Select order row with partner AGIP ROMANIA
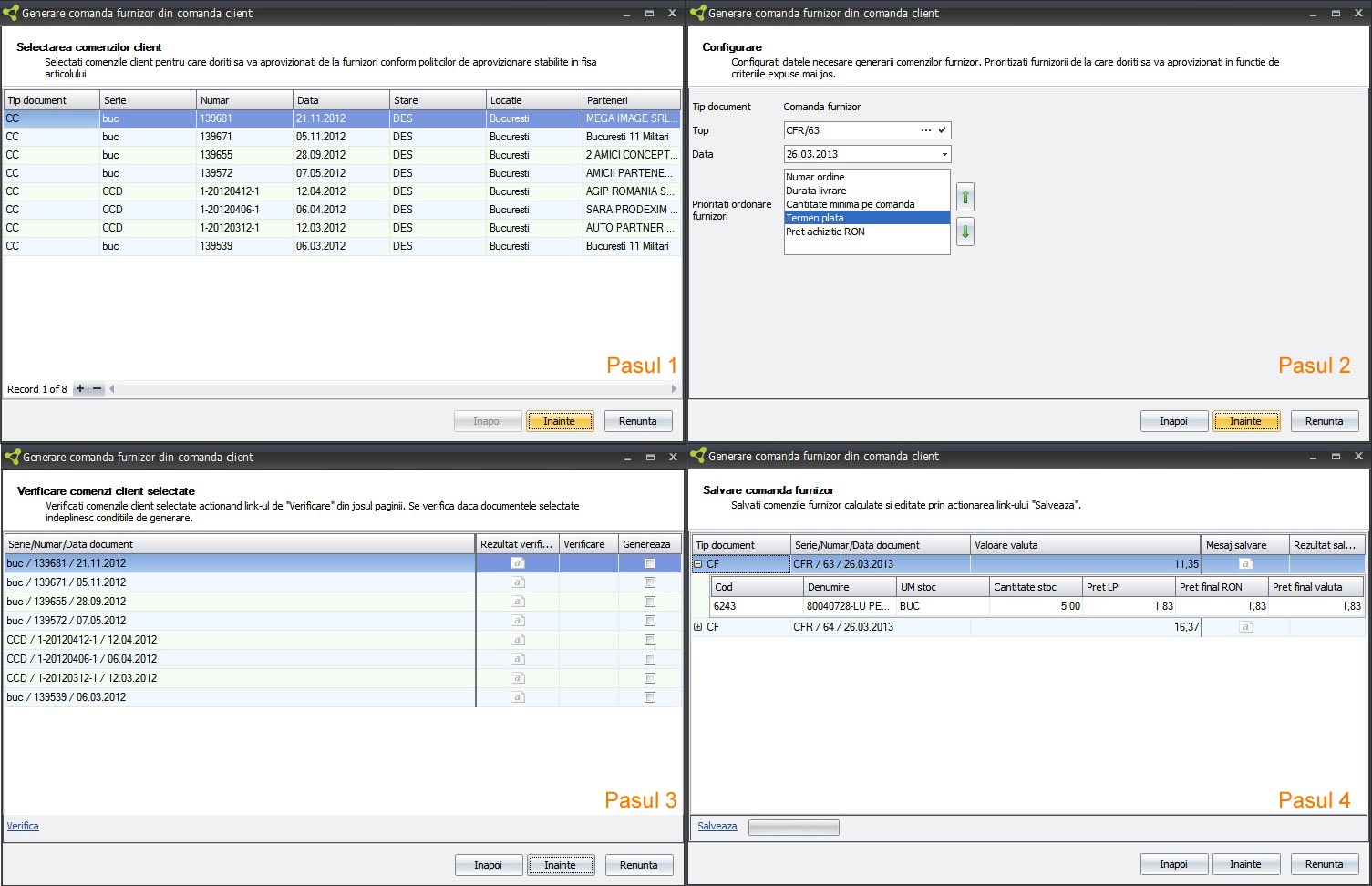This screenshot has height=886, width=1372. pos(342,191)
